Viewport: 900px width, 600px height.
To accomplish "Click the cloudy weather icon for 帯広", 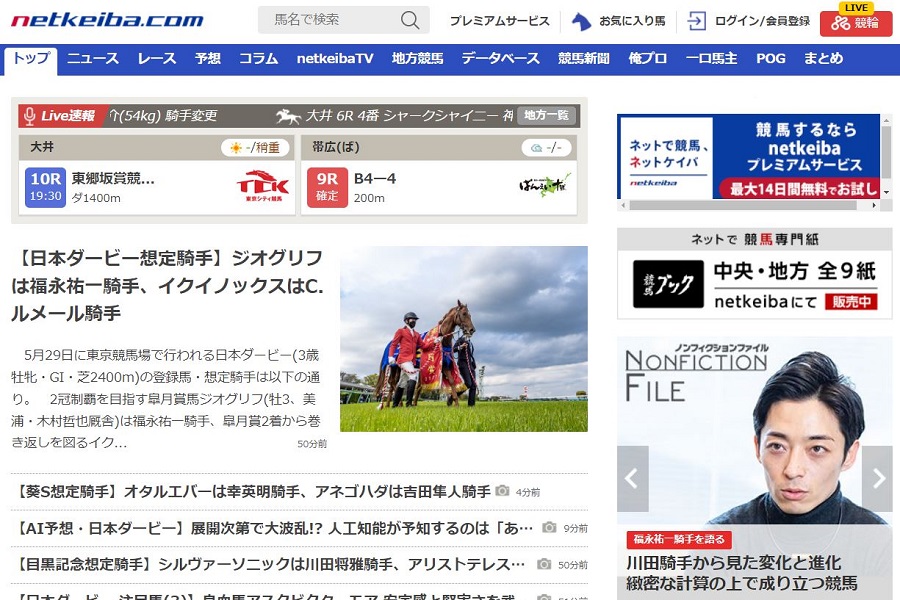I will 536,148.
